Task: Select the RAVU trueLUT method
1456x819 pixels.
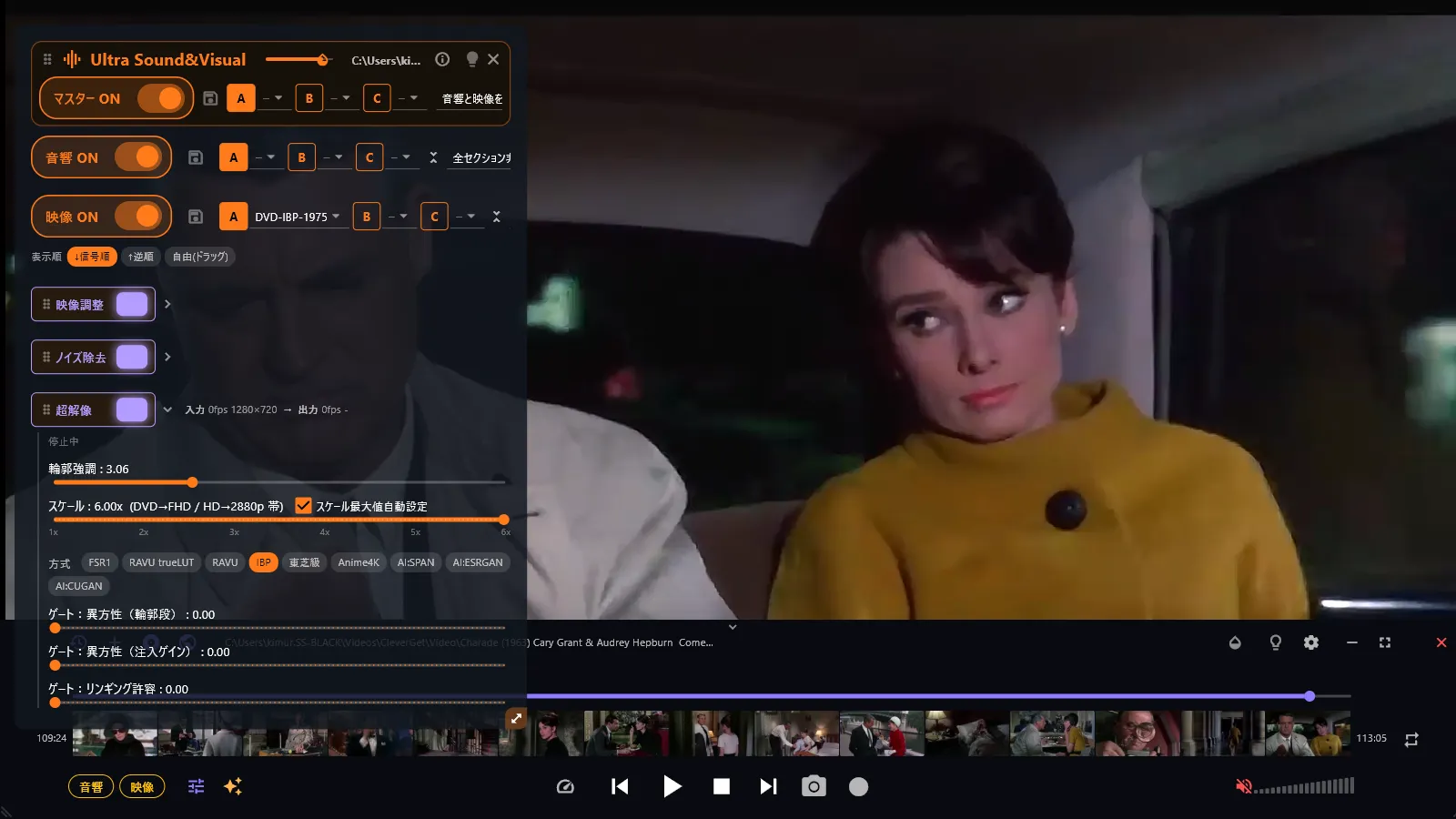Action: (x=161, y=562)
